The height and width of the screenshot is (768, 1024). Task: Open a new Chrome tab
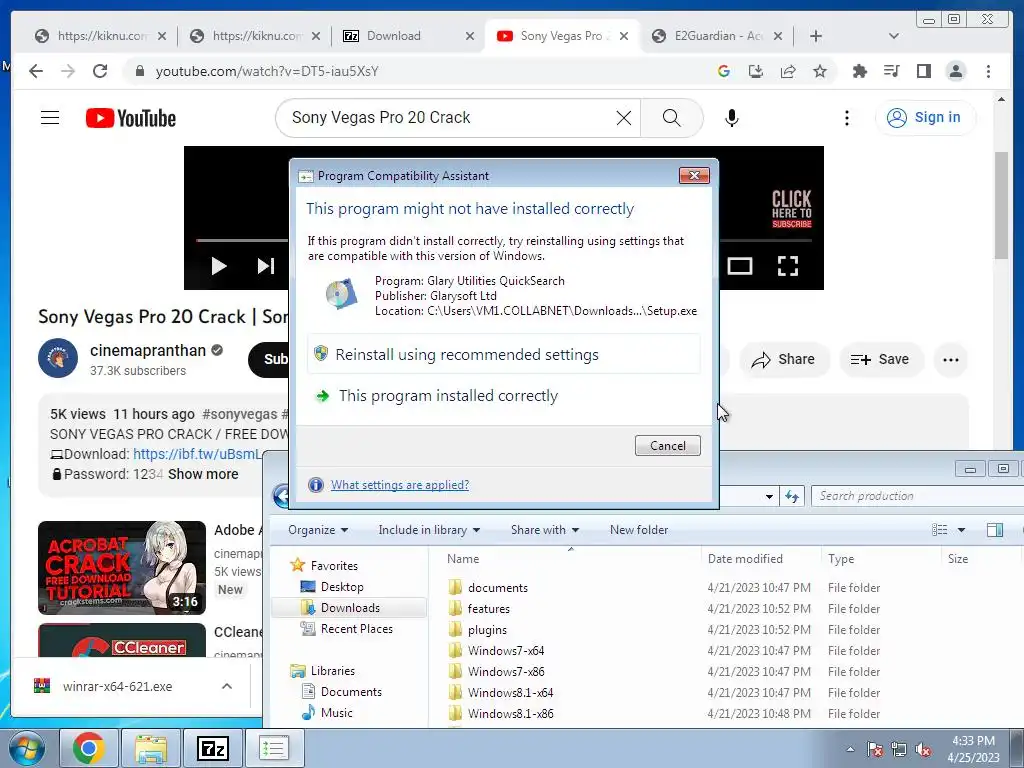click(x=816, y=36)
